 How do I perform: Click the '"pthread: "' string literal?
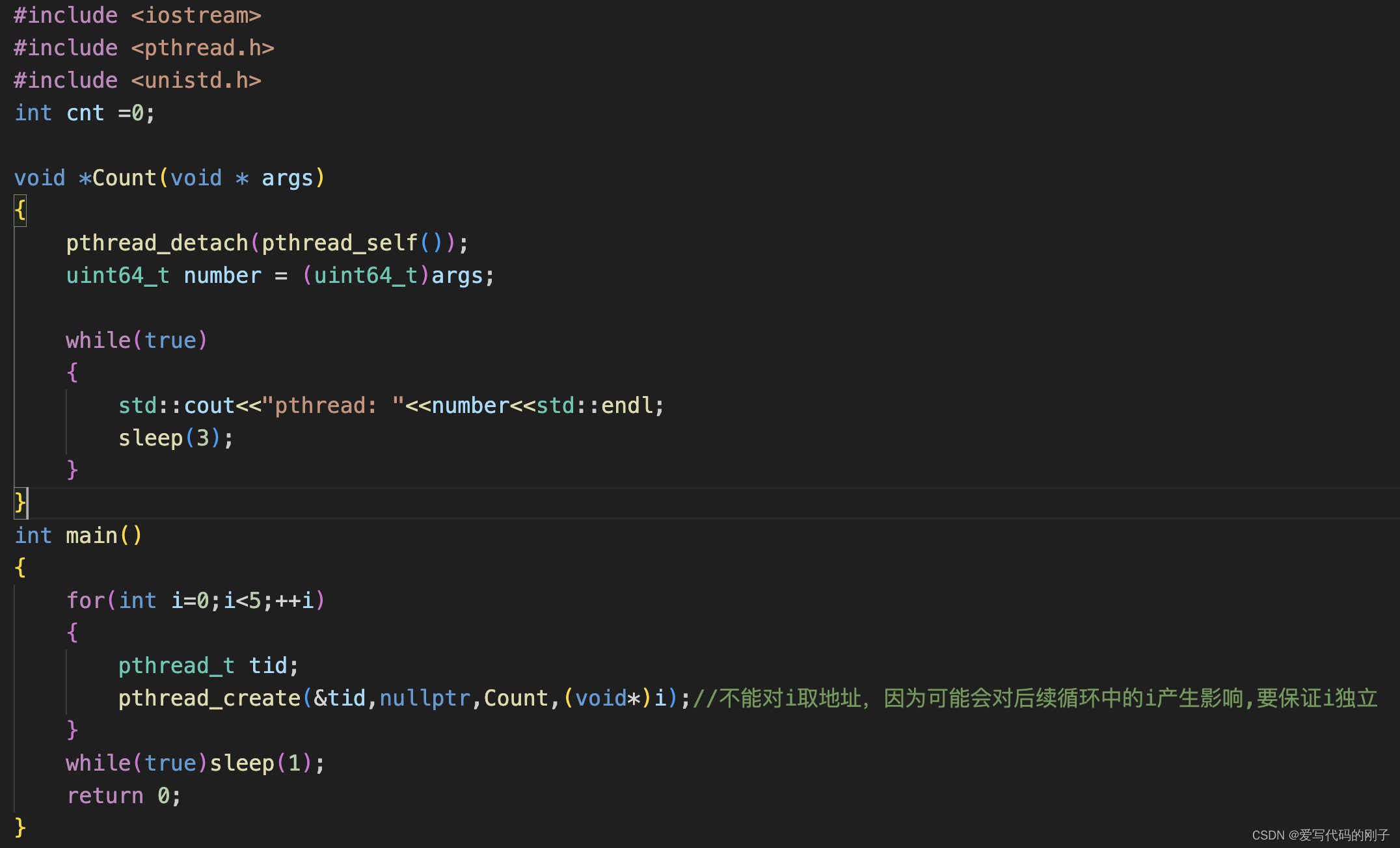pyautogui.click(x=333, y=406)
